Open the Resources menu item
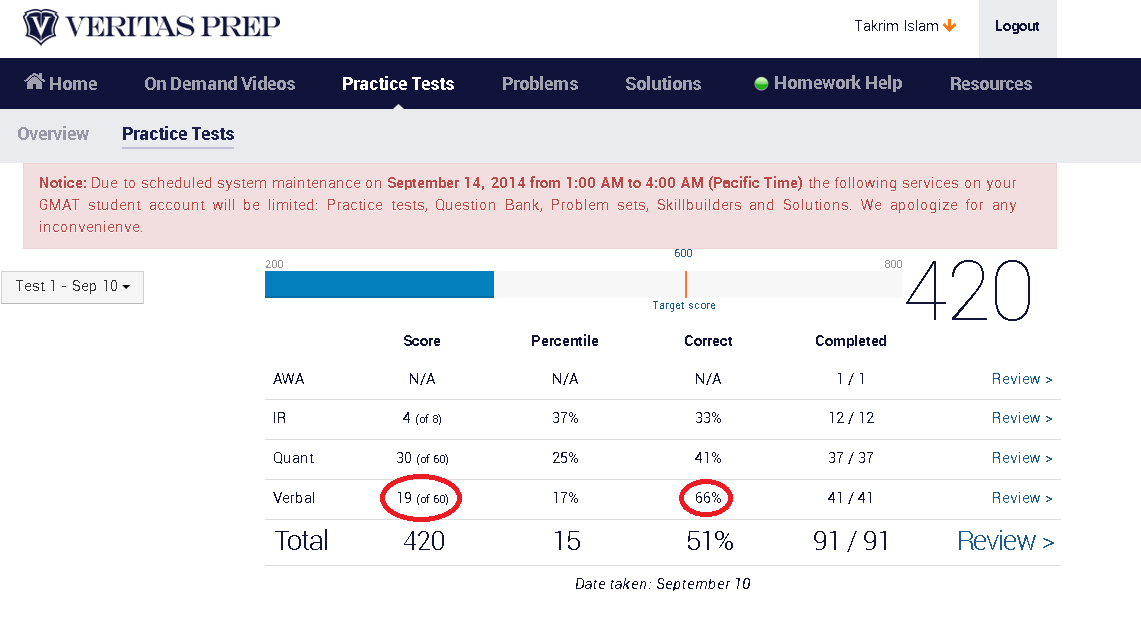The height and width of the screenshot is (621, 1141). pyautogui.click(x=990, y=84)
